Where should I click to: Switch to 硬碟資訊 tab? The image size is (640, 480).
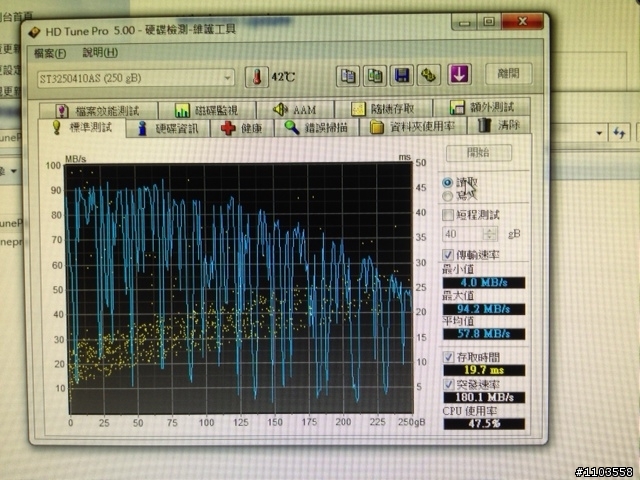pos(168,129)
